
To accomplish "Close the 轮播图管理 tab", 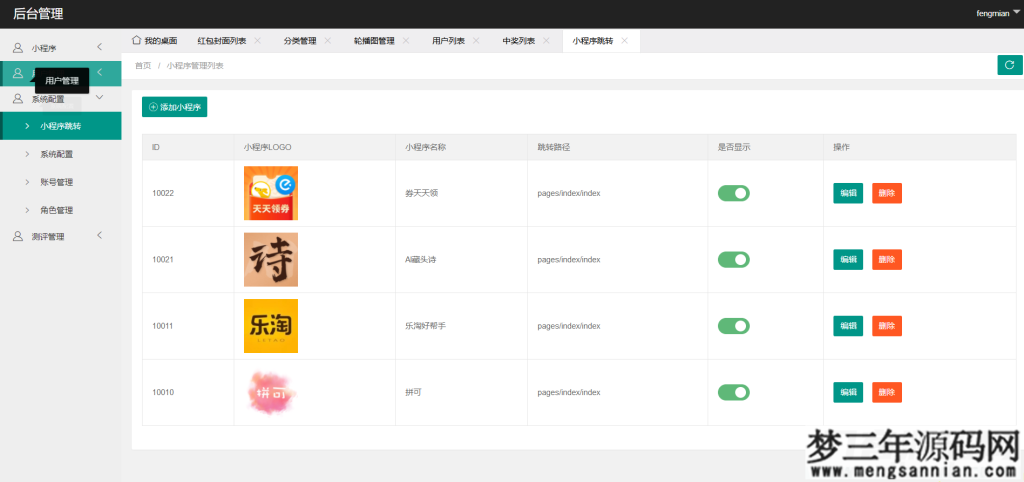I will click(x=406, y=40).
